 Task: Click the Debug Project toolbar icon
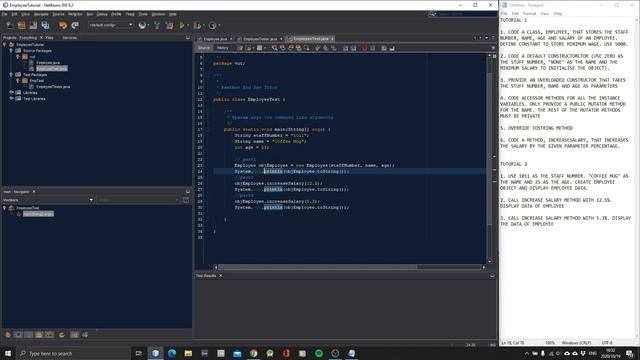click(197, 25)
